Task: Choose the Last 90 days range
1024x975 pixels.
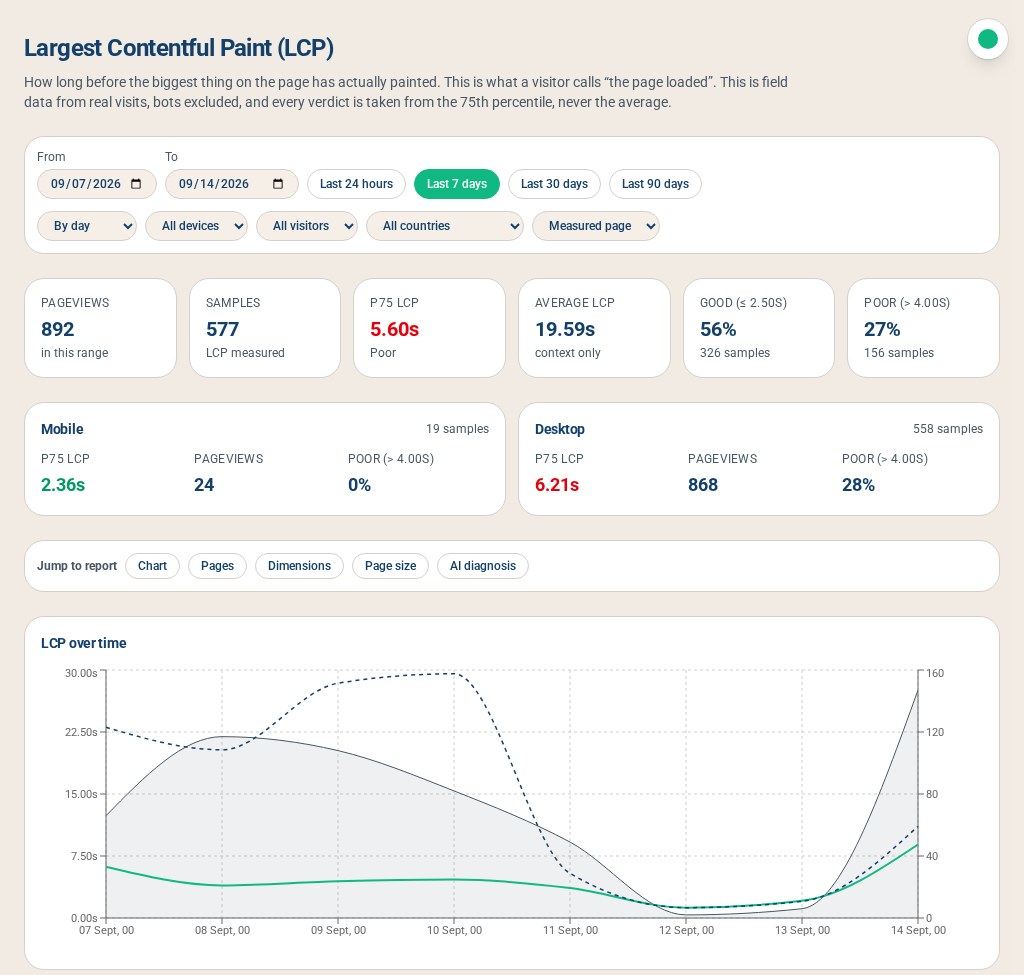Action: (x=655, y=184)
